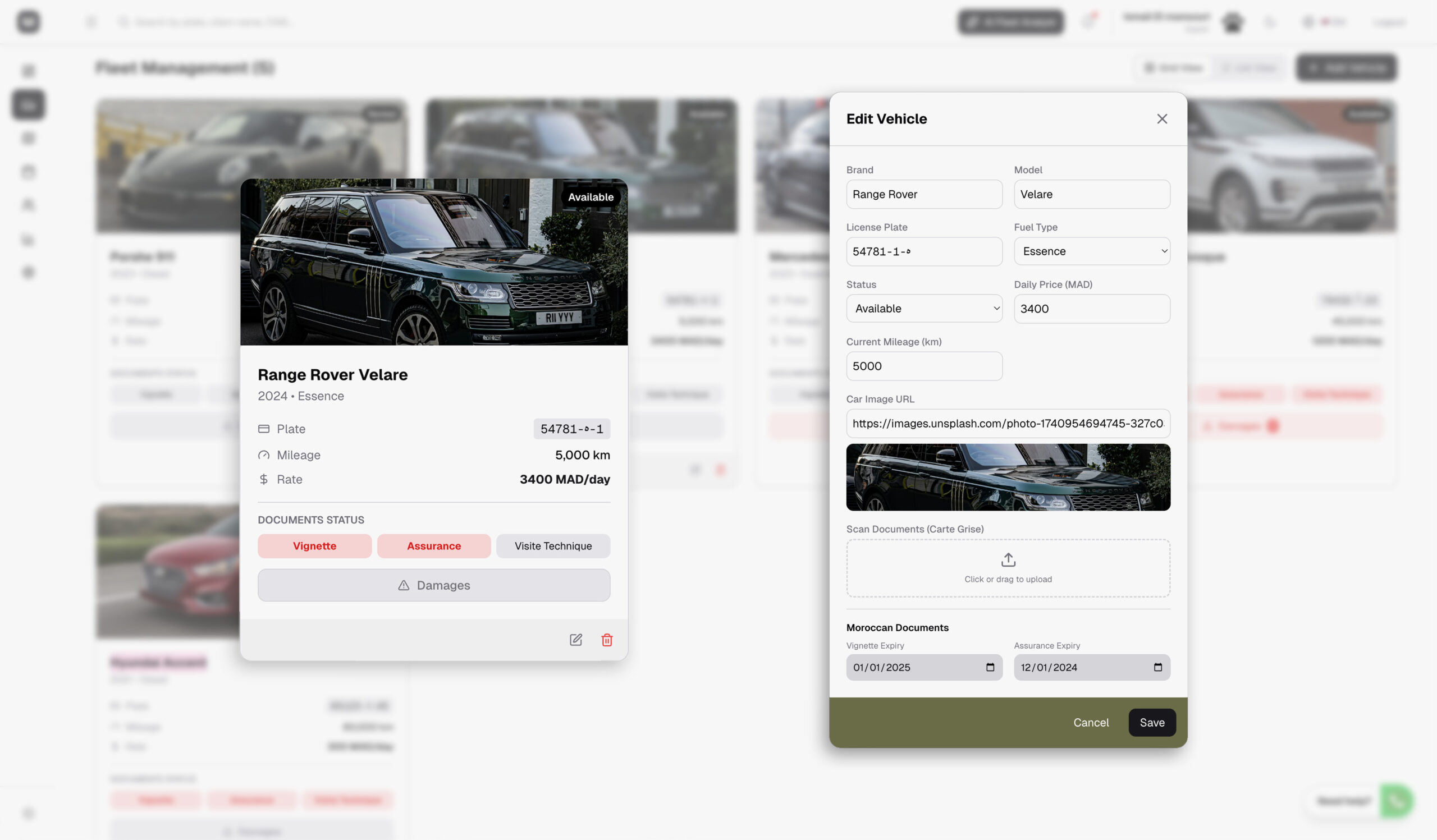Click the Available badge on car photo
The image size is (1437, 840).
pyautogui.click(x=590, y=197)
